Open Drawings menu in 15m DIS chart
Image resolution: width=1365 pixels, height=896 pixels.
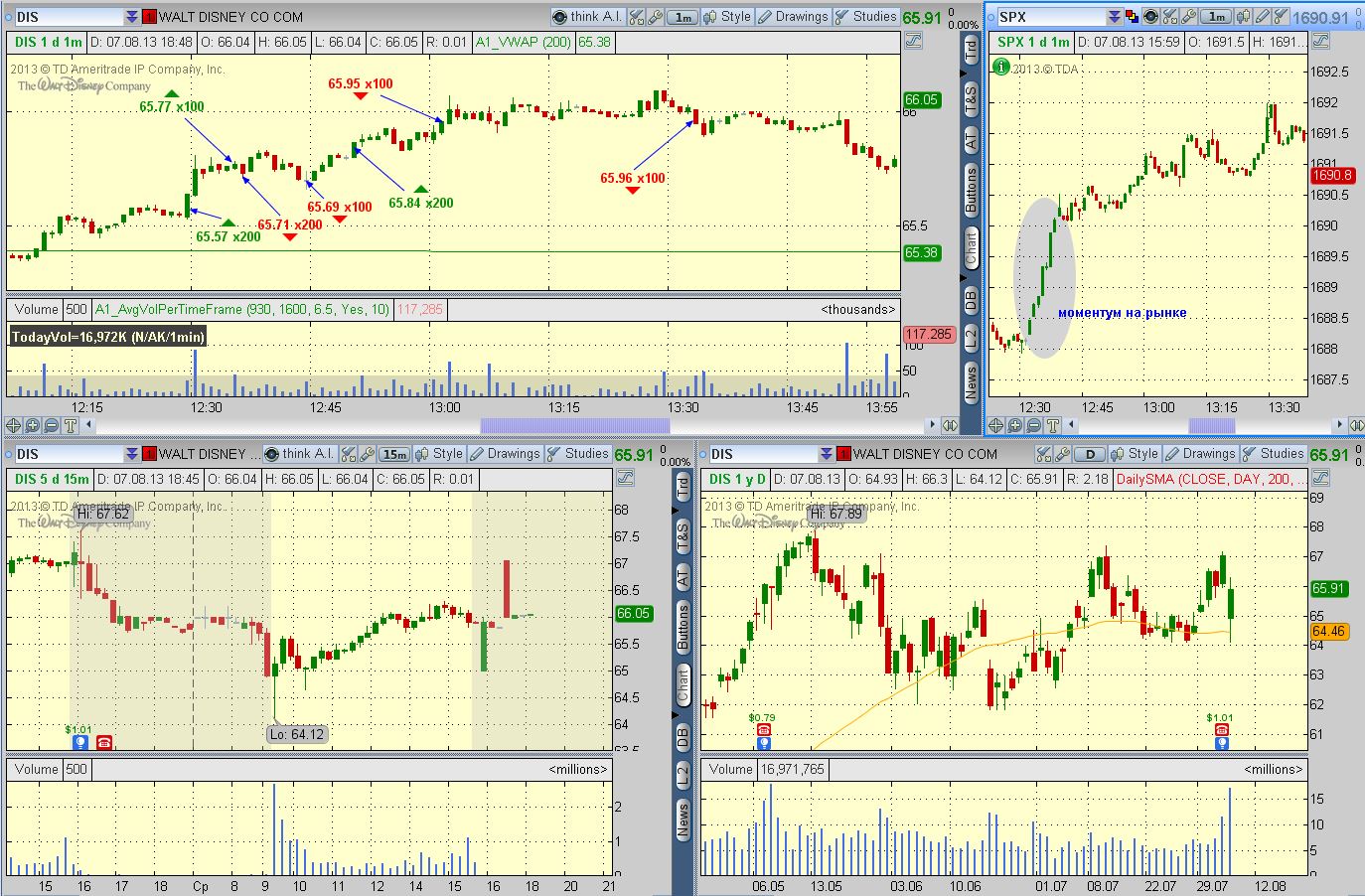505,454
